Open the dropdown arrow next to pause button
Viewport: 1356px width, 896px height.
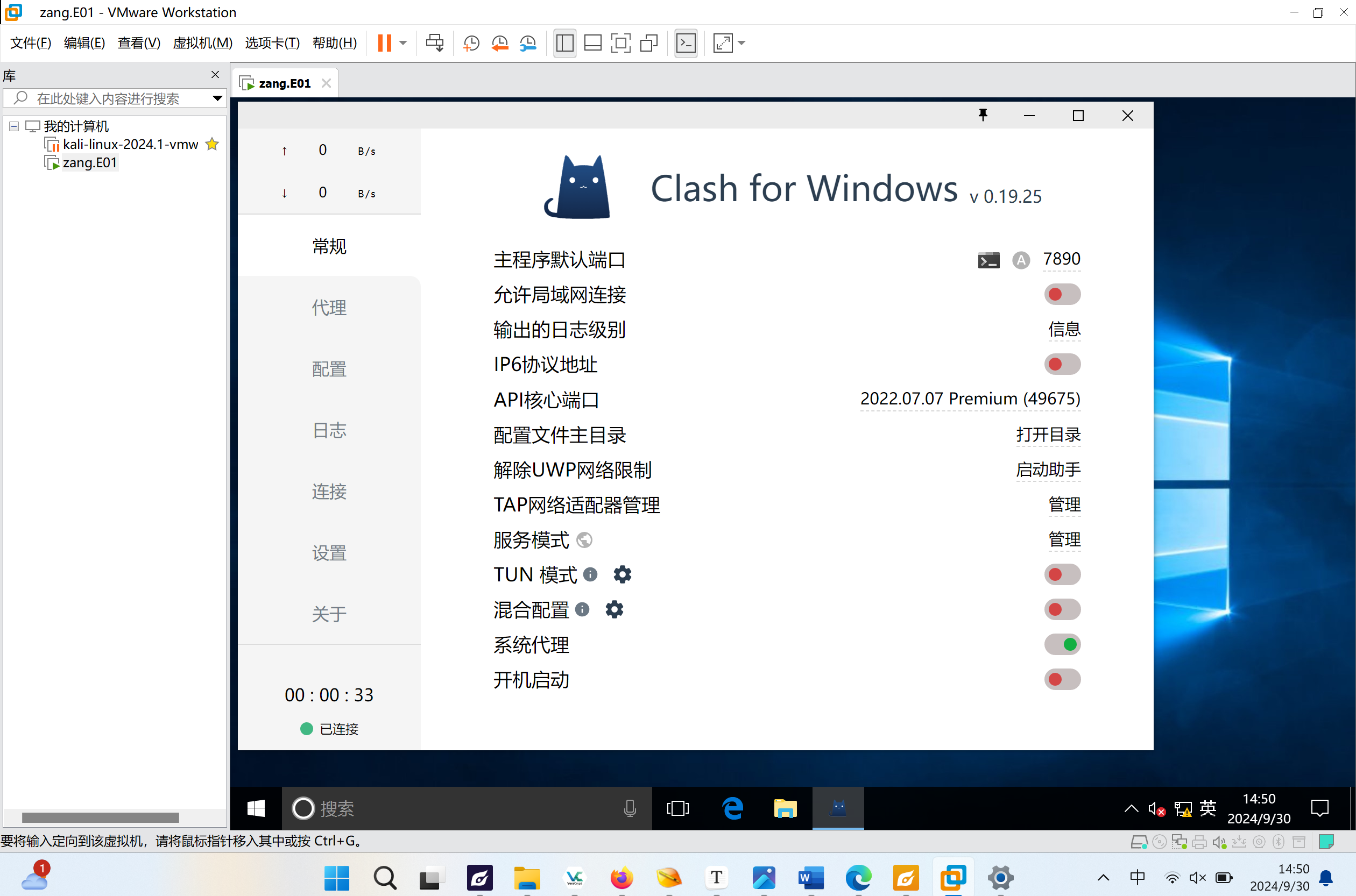(x=403, y=43)
